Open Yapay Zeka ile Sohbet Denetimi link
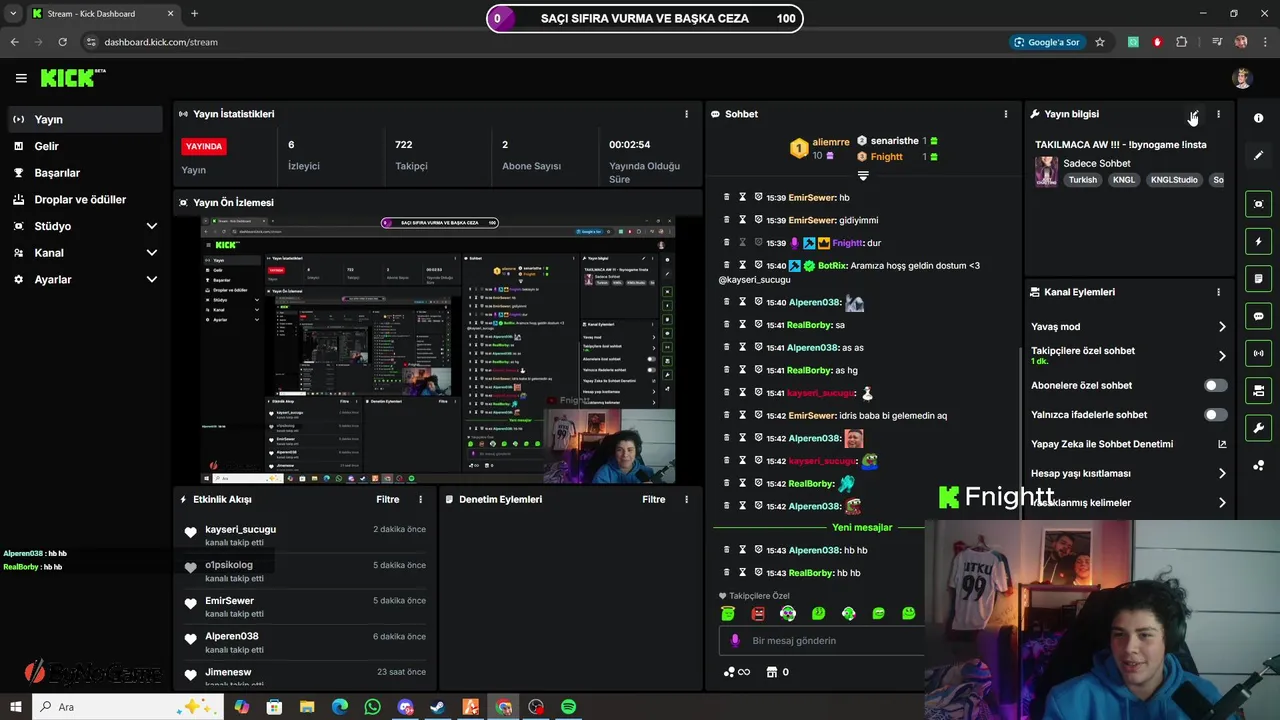 (1129, 444)
